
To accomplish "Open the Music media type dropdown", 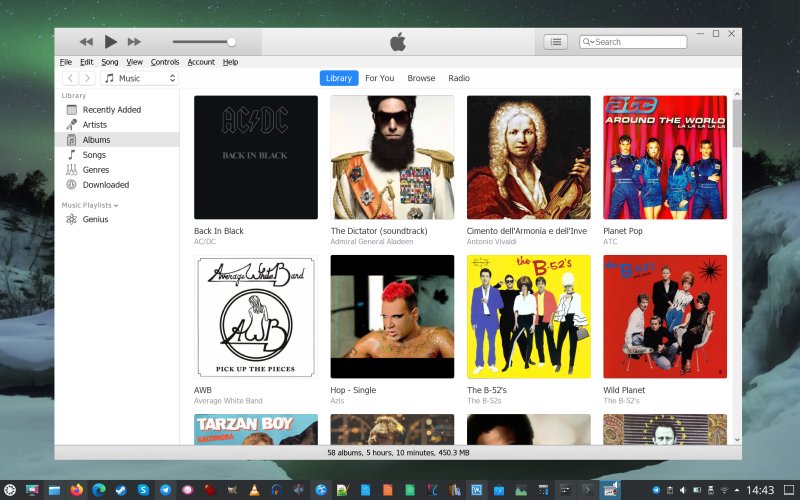I will (x=139, y=78).
